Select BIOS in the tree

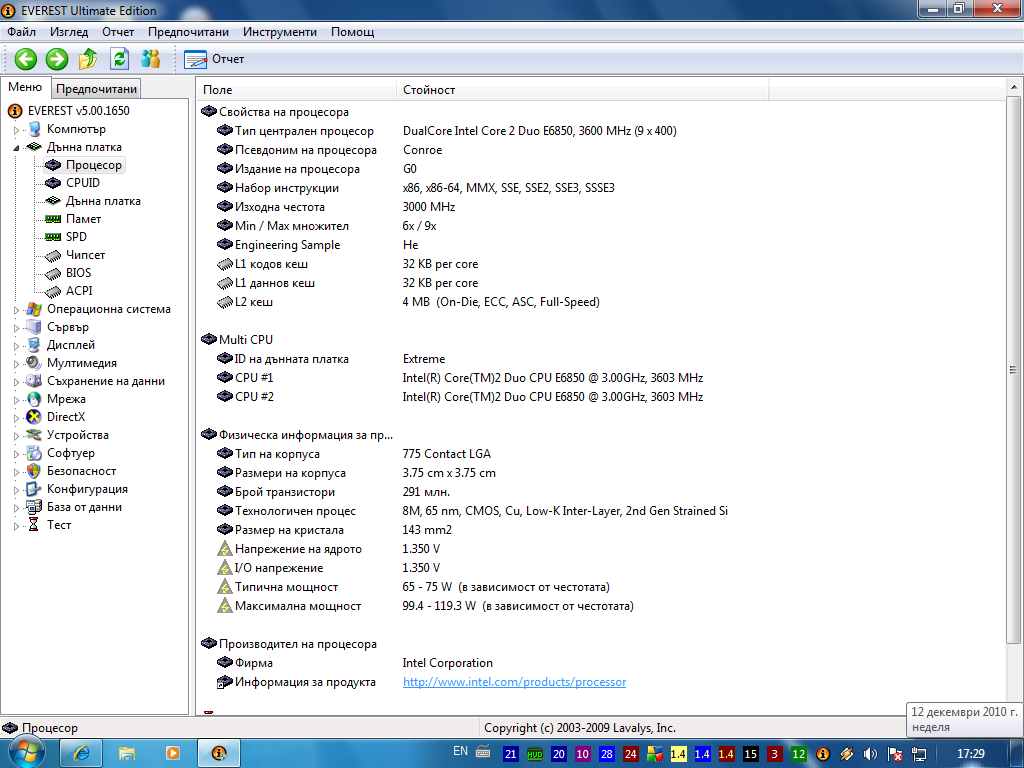click(78, 272)
